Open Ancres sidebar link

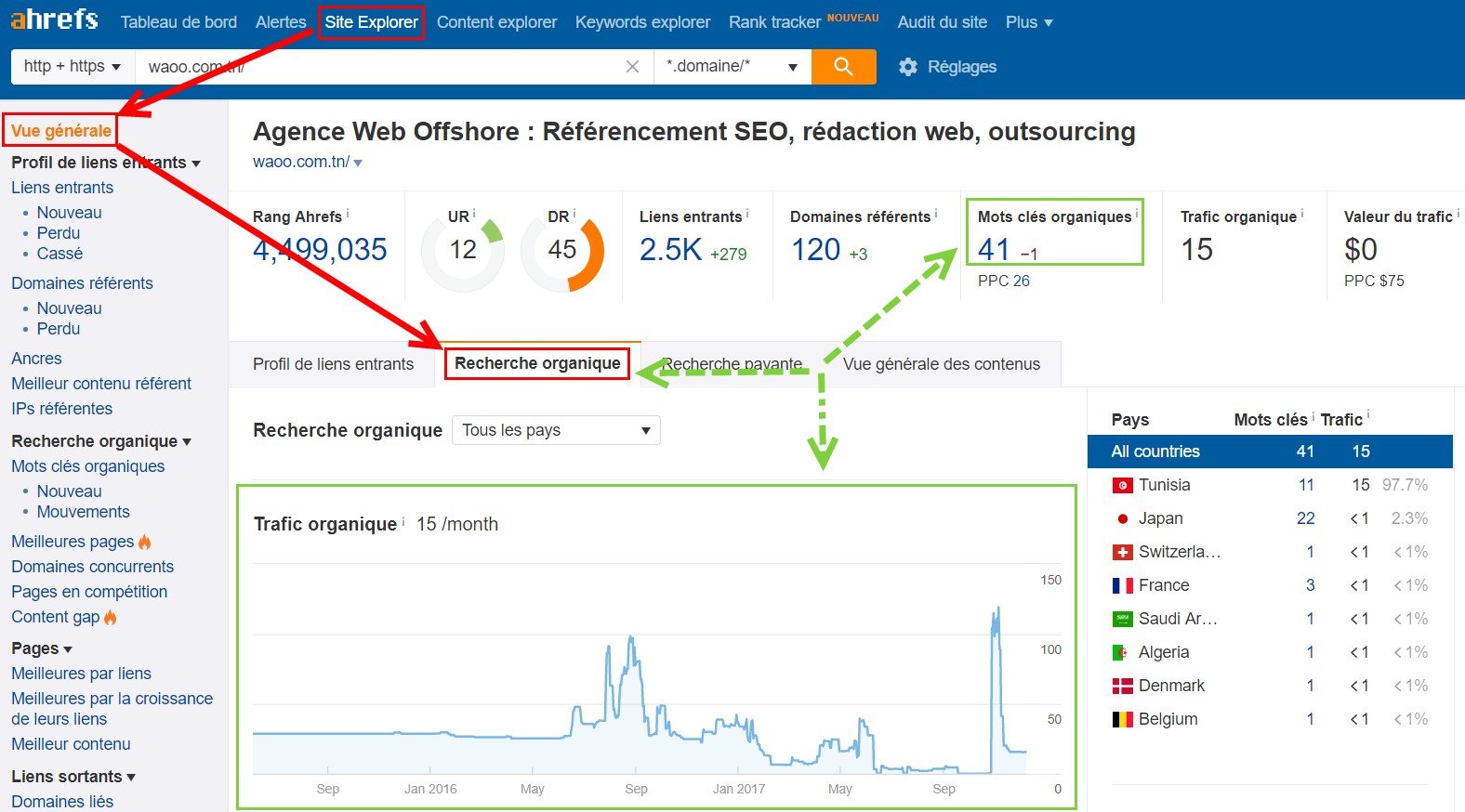(x=36, y=359)
